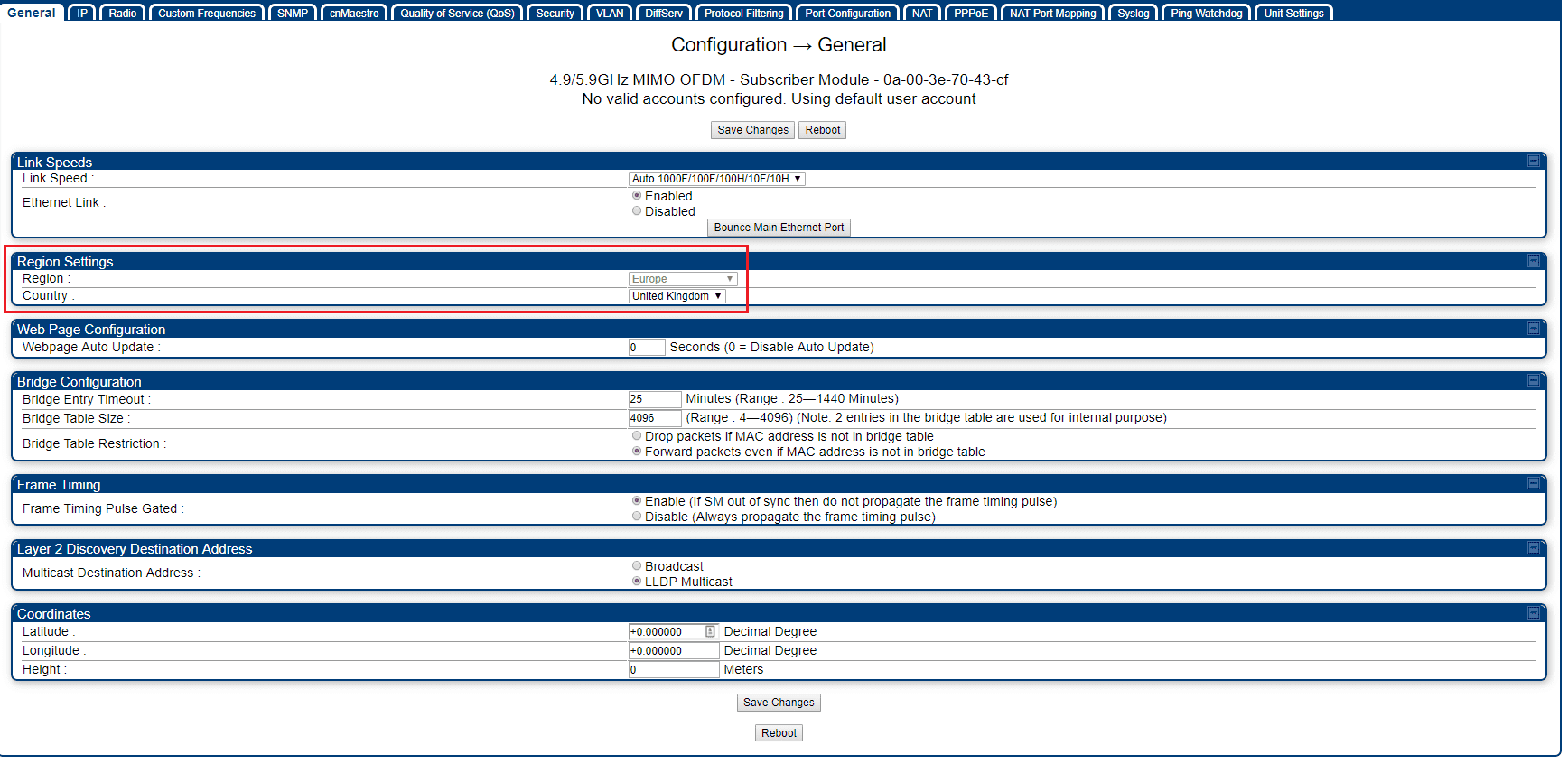The height and width of the screenshot is (764, 1568).
Task: Click the top Save Changes button
Action: click(x=752, y=130)
